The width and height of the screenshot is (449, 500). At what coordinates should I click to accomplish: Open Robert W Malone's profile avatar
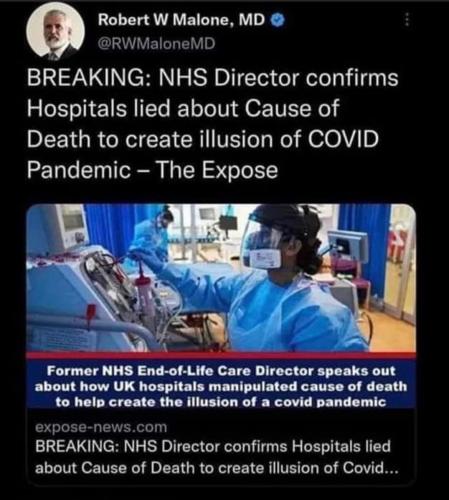tap(56, 33)
